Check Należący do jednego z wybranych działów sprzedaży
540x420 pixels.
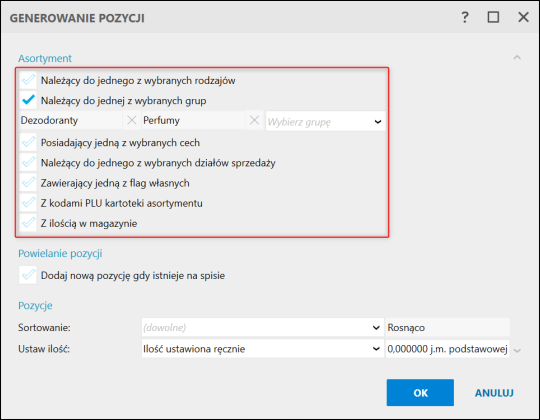28,162
